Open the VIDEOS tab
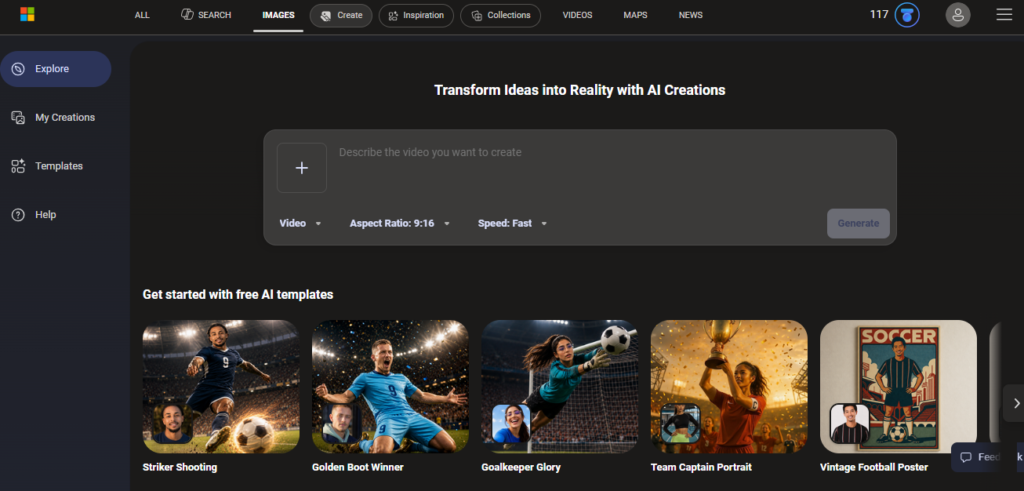Viewport: 1024px width, 491px height. tap(577, 15)
